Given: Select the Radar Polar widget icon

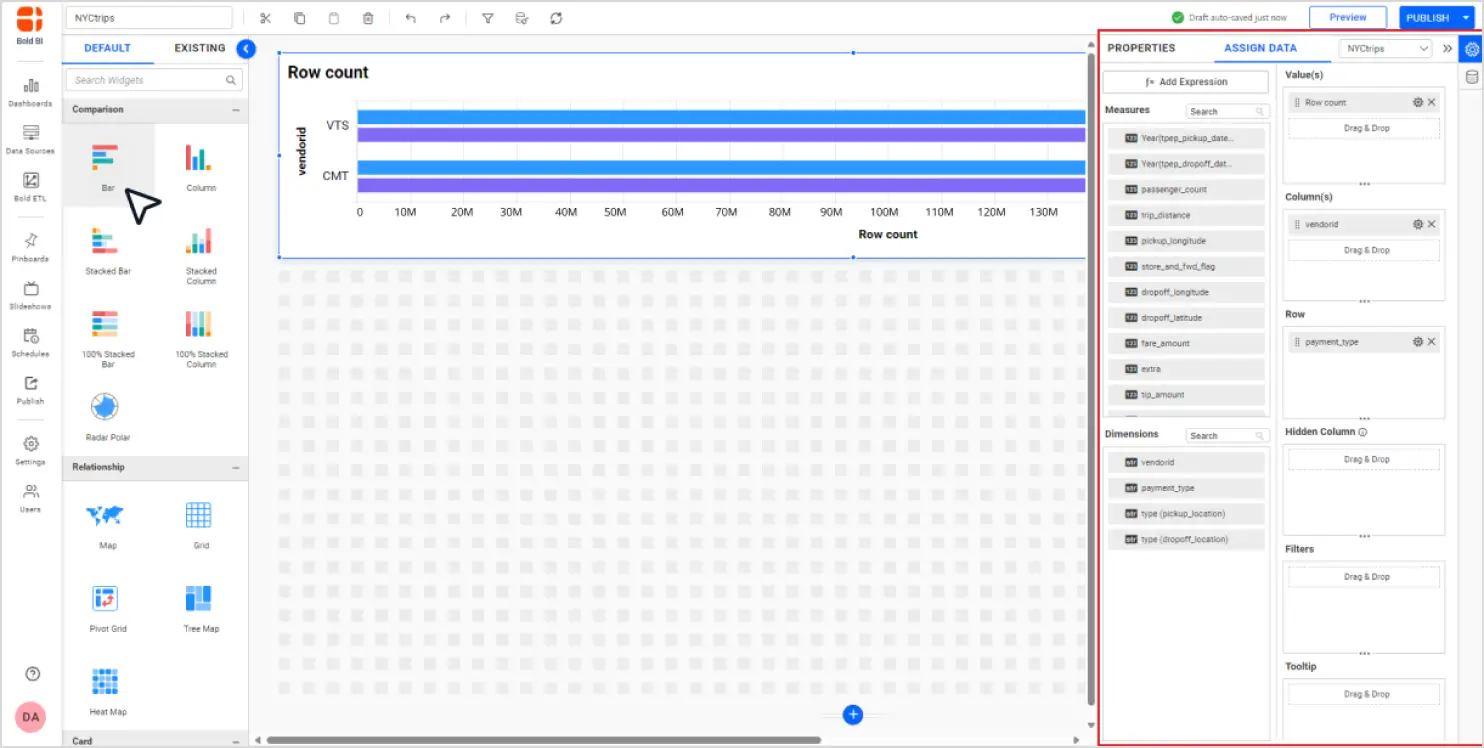Looking at the screenshot, I should (105, 407).
